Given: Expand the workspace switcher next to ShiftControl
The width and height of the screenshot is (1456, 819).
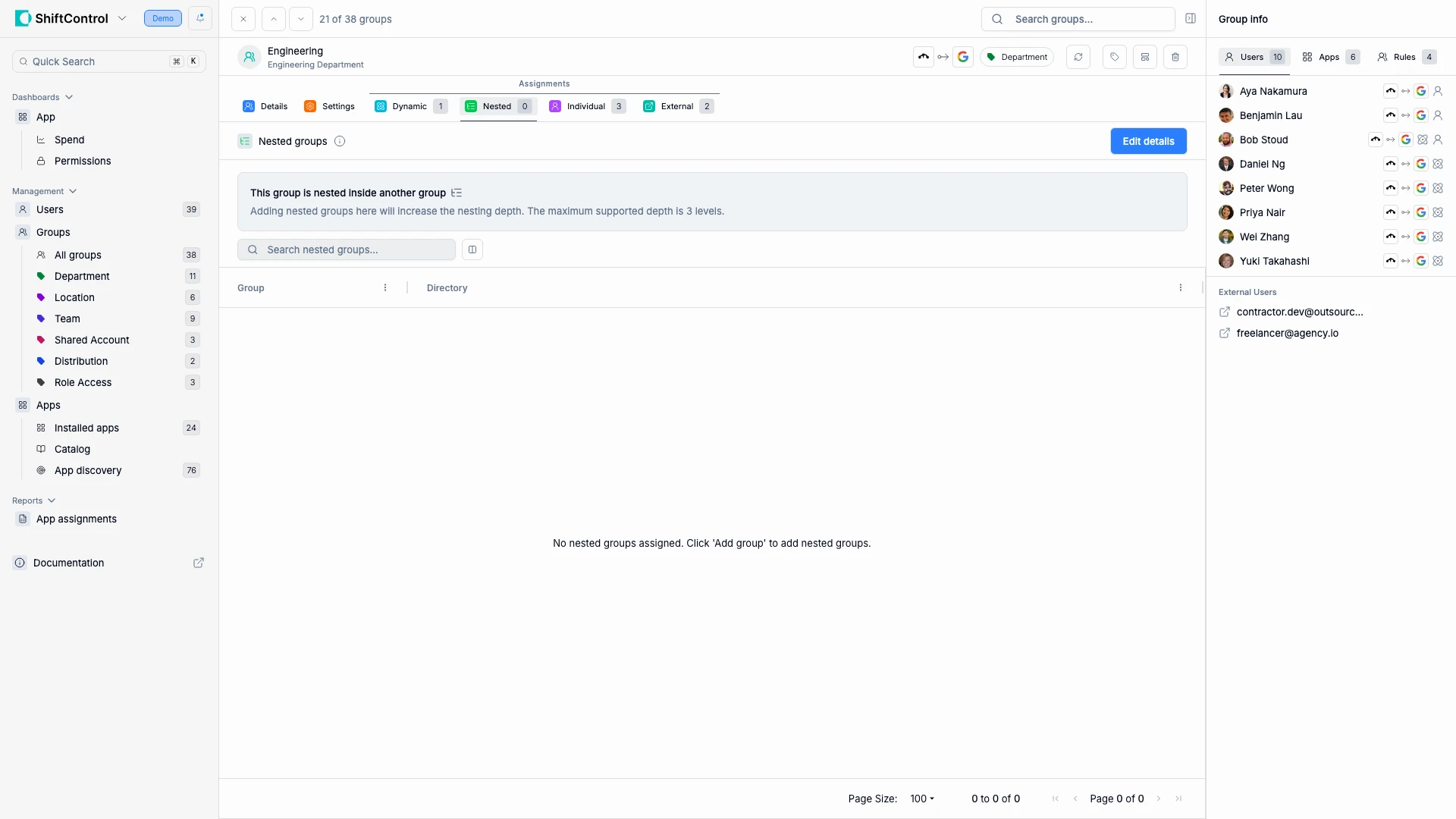Looking at the screenshot, I should coord(123,18).
